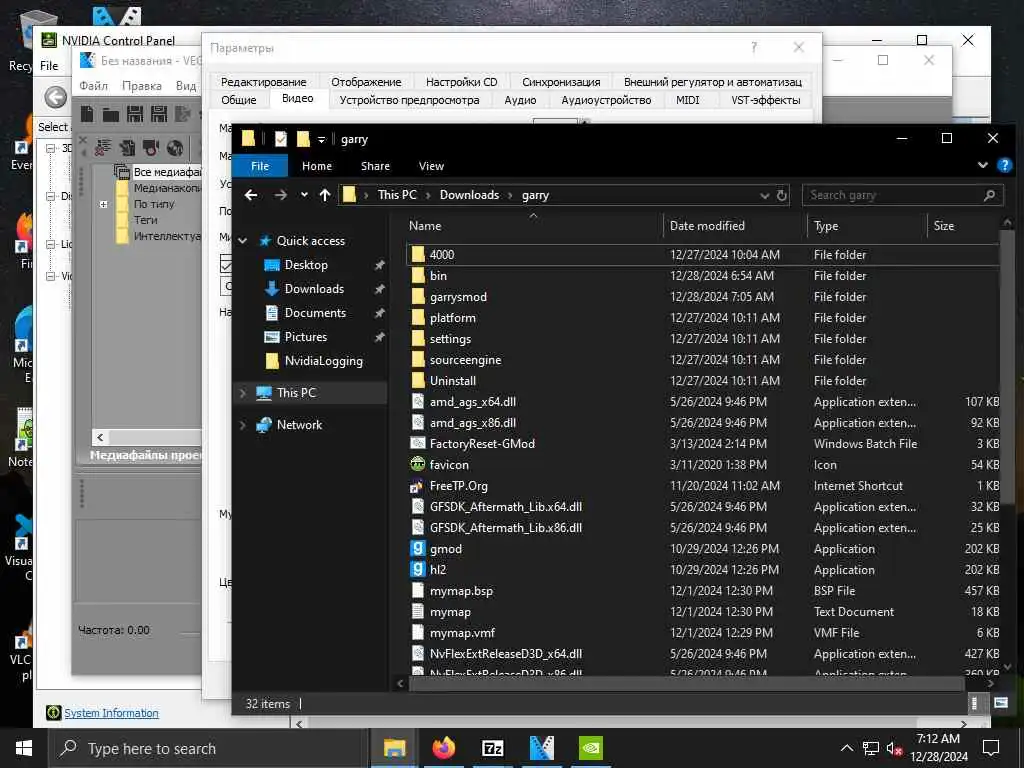Click Windows Start button
This screenshot has height=768, width=1024.
click(x=24, y=748)
